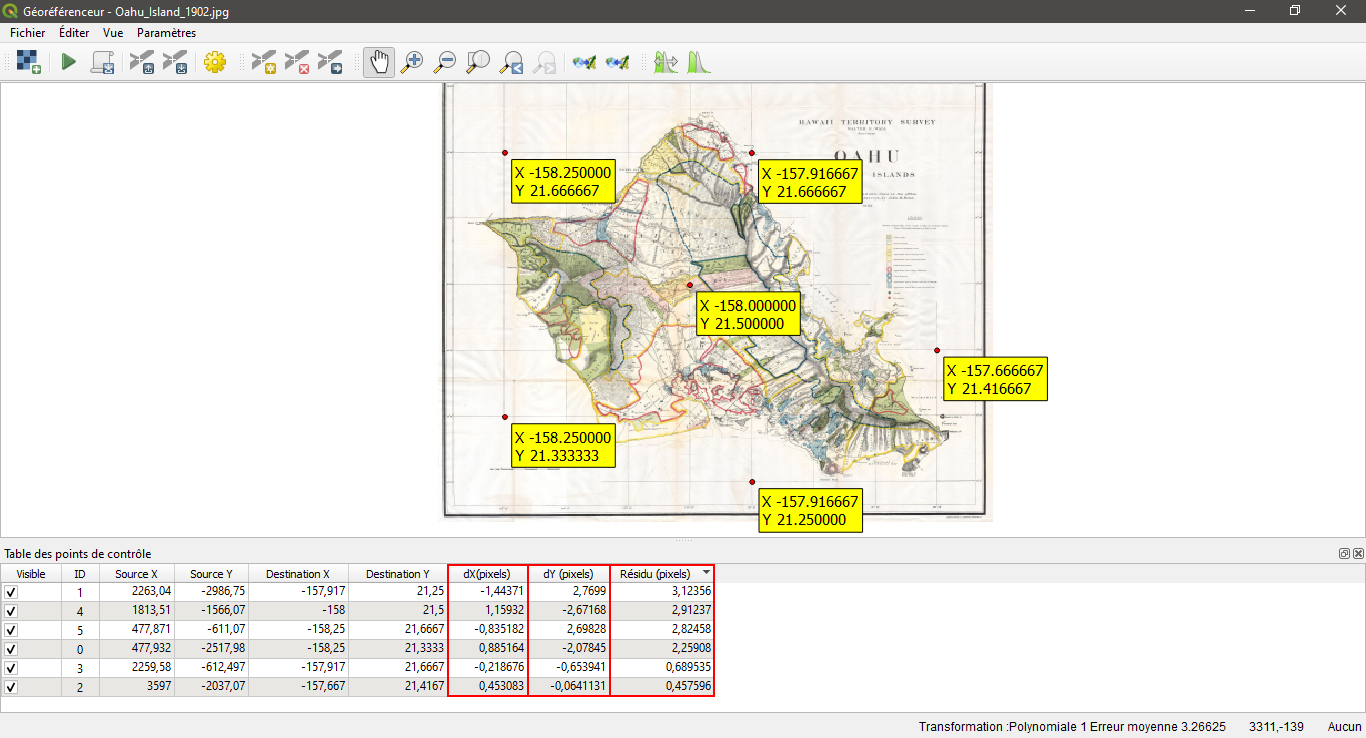Image resolution: width=1366 pixels, height=738 pixels.
Task: Click the Zoom last icon
Action: tap(511, 62)
